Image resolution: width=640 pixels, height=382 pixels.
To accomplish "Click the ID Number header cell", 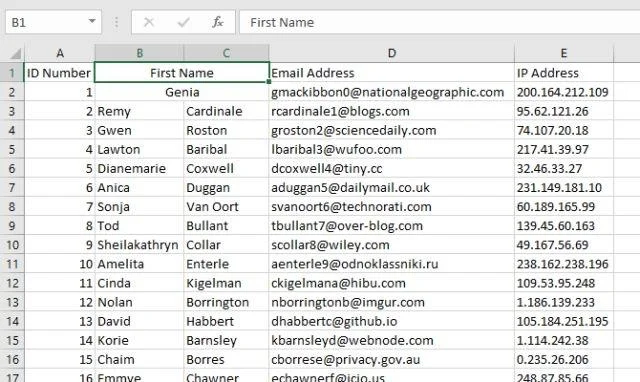I will 60,73.
